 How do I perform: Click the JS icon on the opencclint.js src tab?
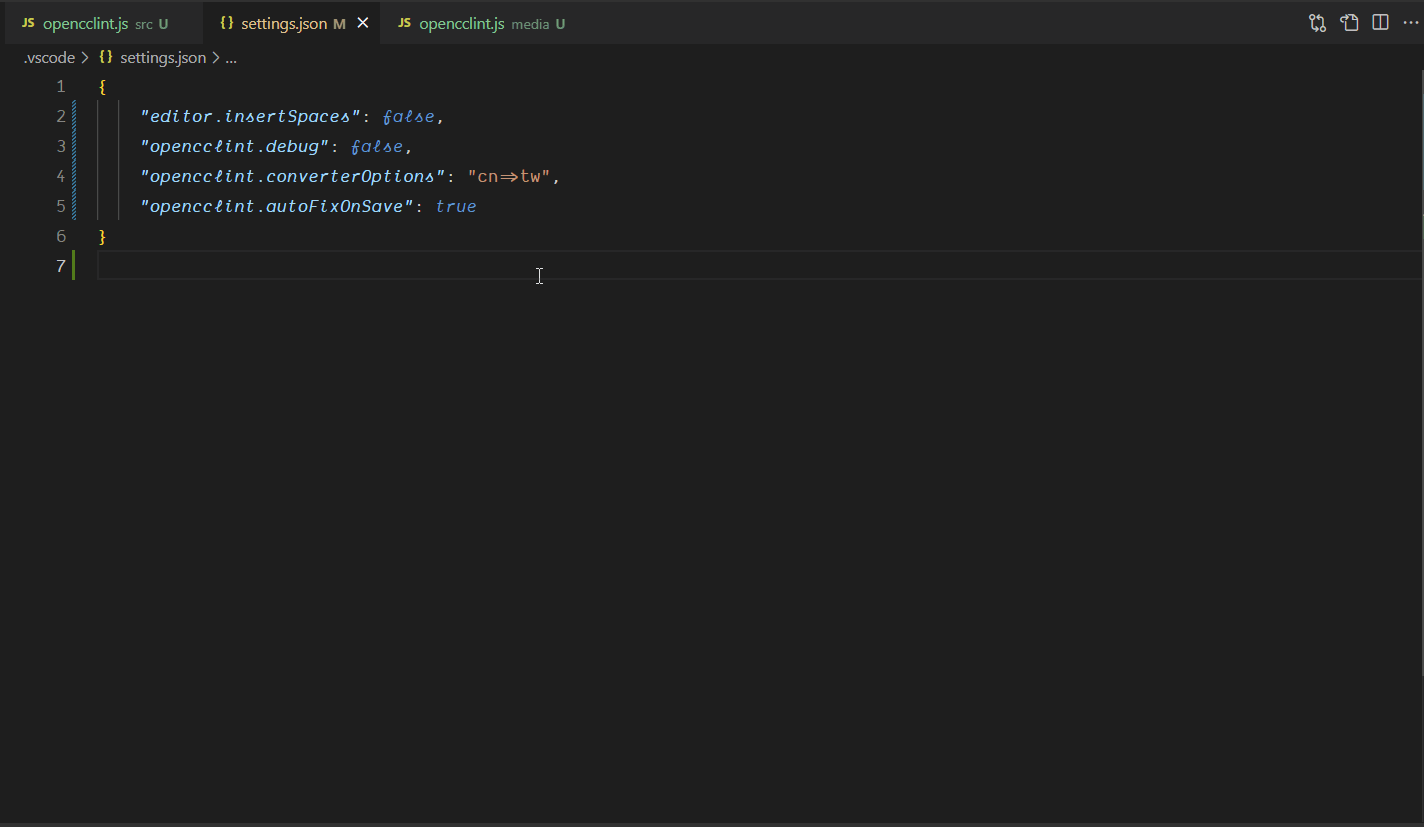[27, 22]
